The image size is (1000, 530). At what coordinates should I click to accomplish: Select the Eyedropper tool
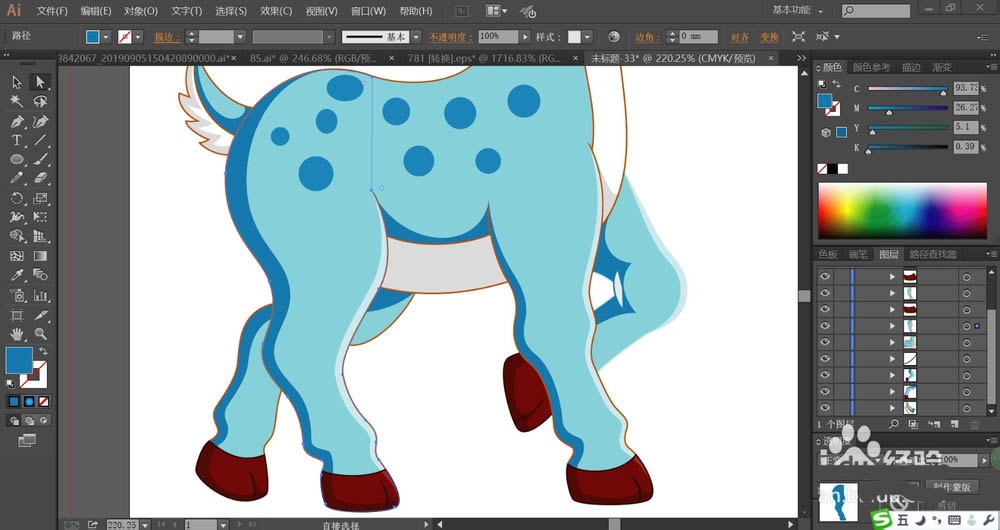coord(17,275)
